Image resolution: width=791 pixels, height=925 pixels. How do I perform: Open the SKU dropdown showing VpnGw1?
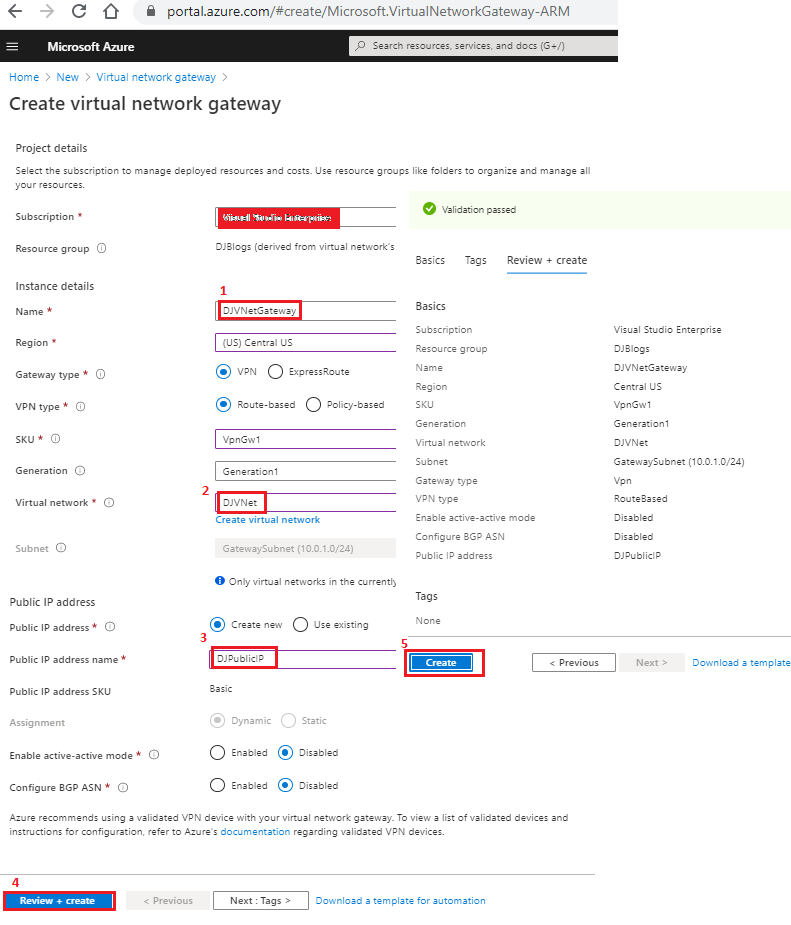306,439
